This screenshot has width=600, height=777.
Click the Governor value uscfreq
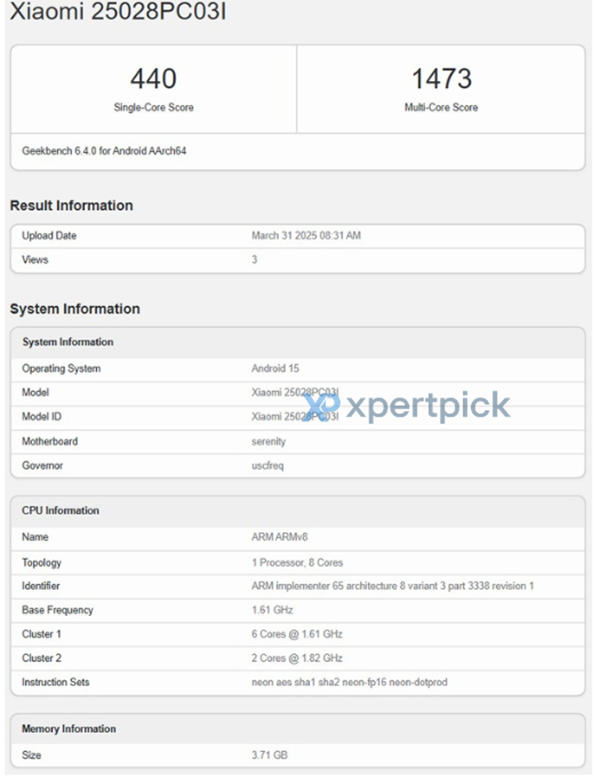coord(268,466)
